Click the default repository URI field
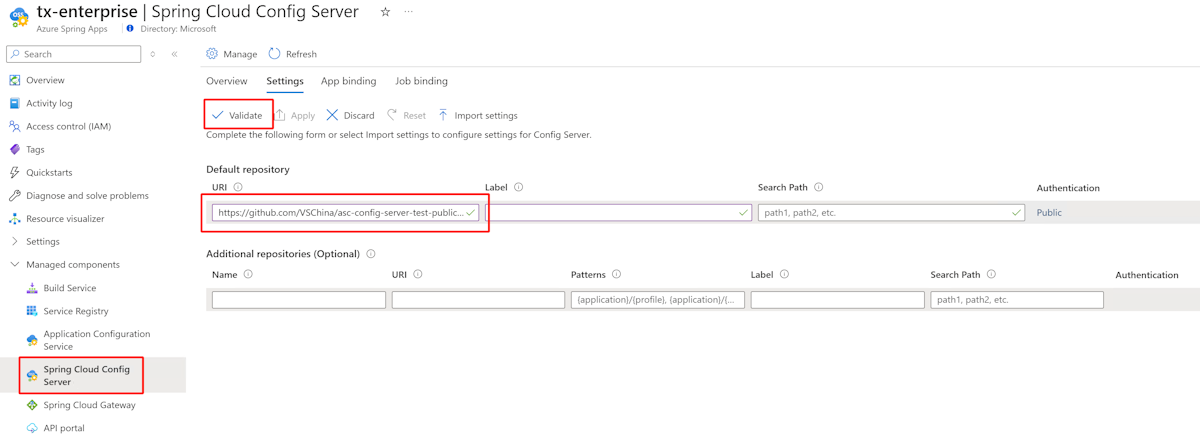The image size is (1200, 445). pyautogui.click(x=345, y=212)
